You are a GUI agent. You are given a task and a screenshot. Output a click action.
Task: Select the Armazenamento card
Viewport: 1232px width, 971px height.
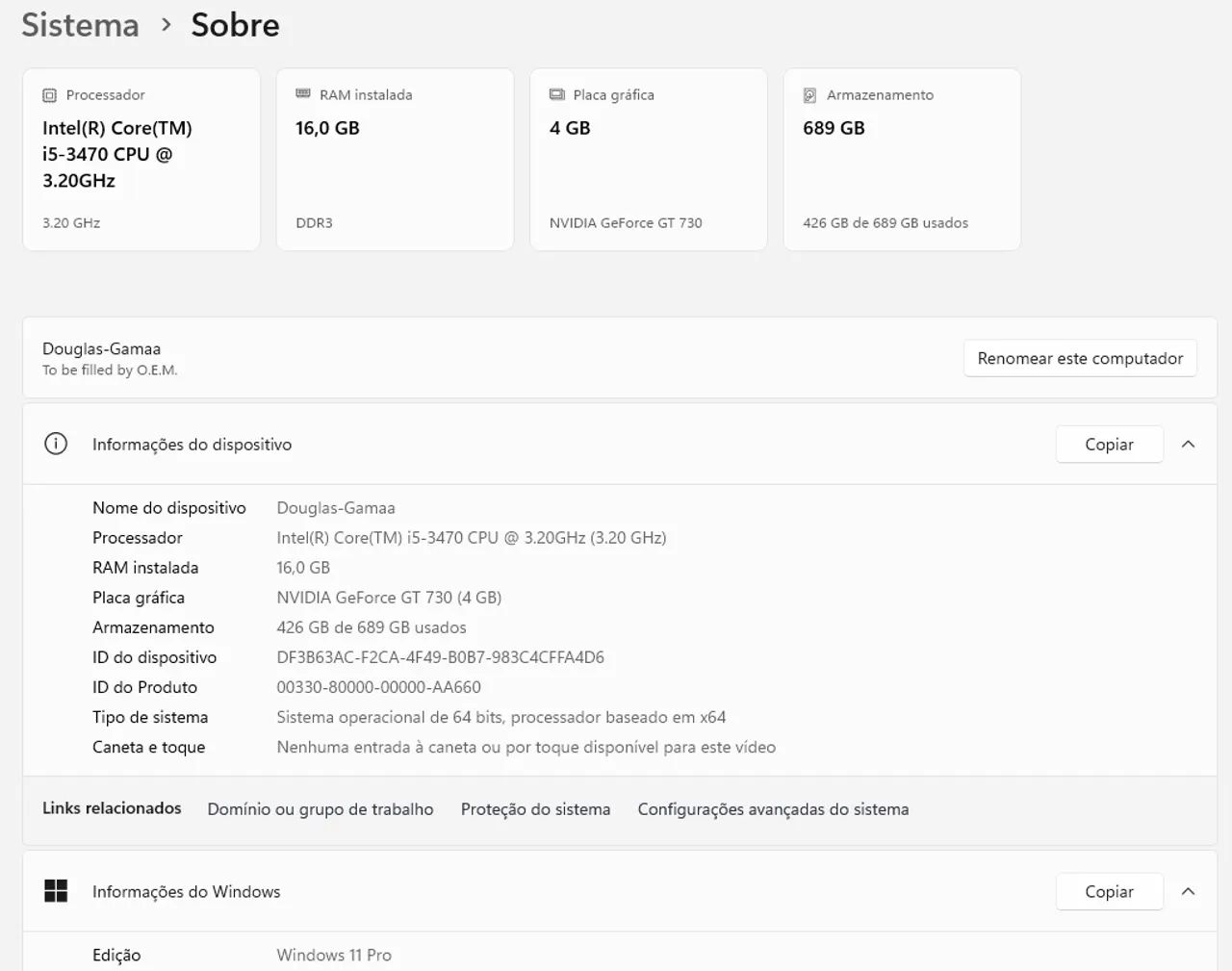(902, 159)
